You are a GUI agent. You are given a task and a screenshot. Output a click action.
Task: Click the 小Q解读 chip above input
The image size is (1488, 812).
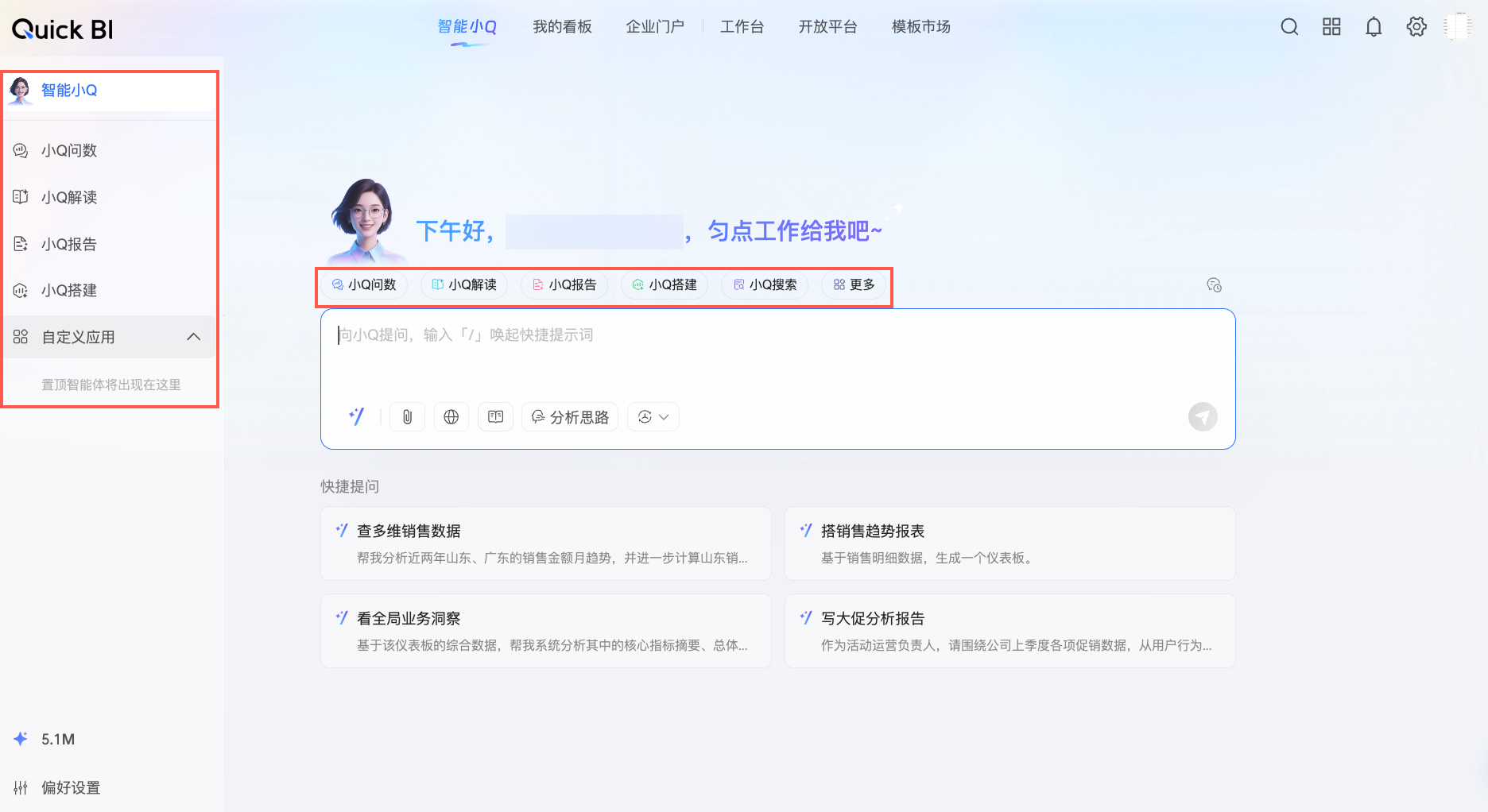(464, 284)
